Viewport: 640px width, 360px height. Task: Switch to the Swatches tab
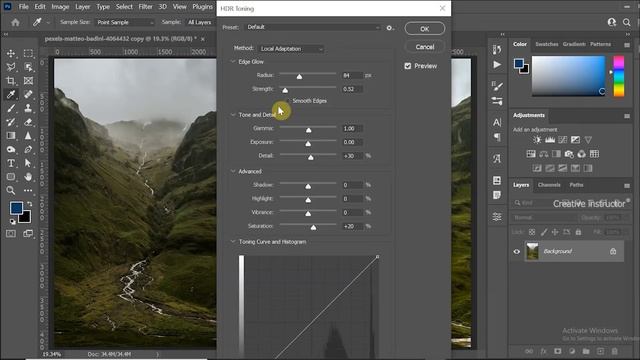point(547,44)
